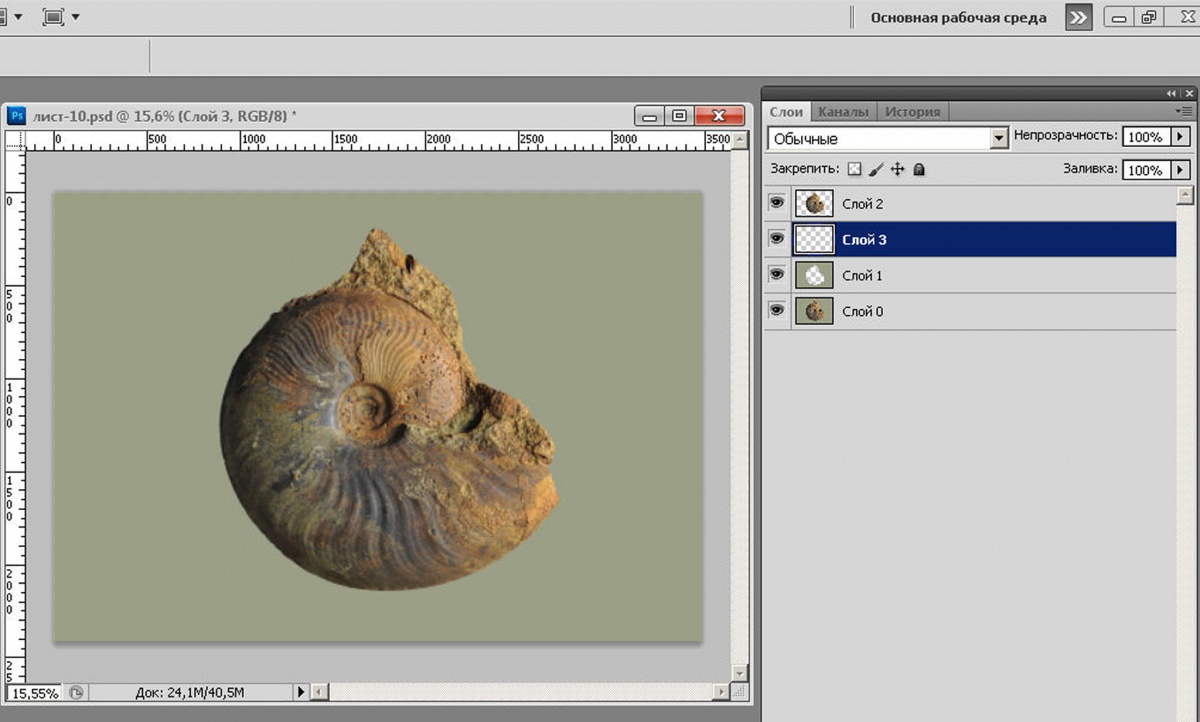The width and height of the screenshot is (1200, 722).
Task: Click the zoom percentage field 15,55%
Action: pyautogui.click(x=34, y=692)
